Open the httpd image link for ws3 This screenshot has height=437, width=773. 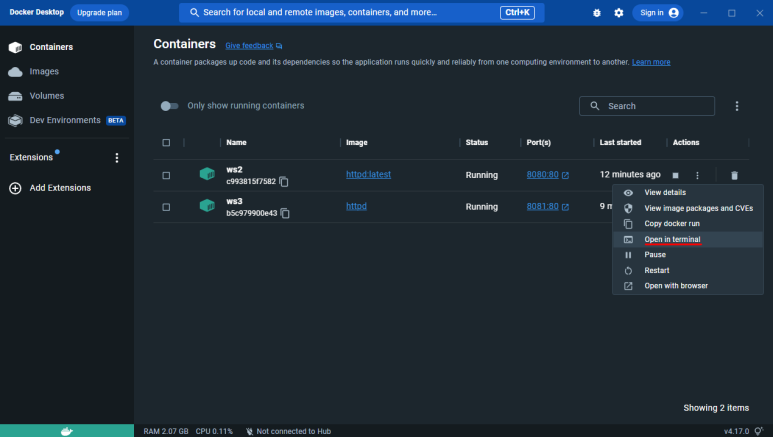356,206
